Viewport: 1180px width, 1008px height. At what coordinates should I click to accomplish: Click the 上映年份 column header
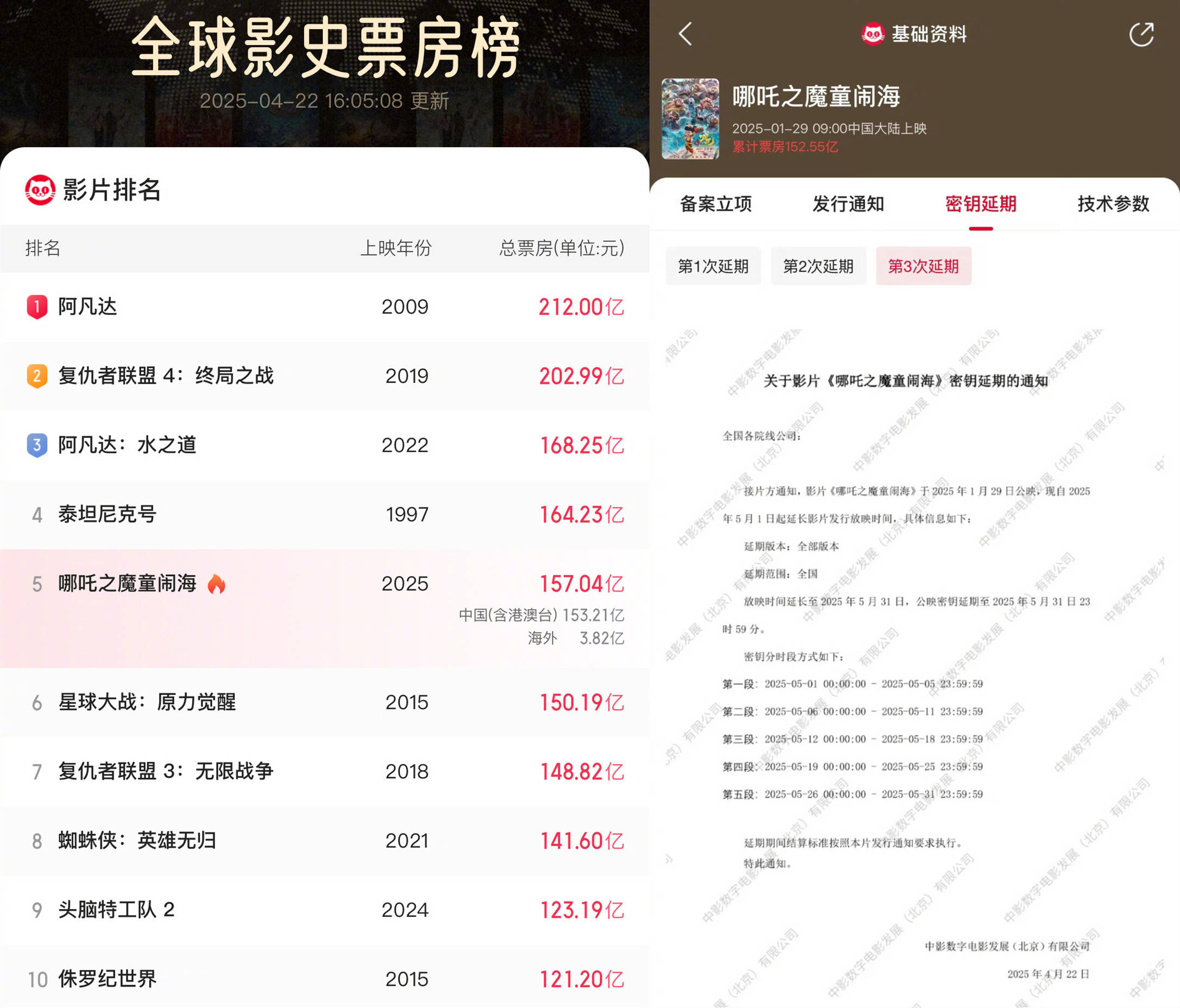tap(396, 248)
